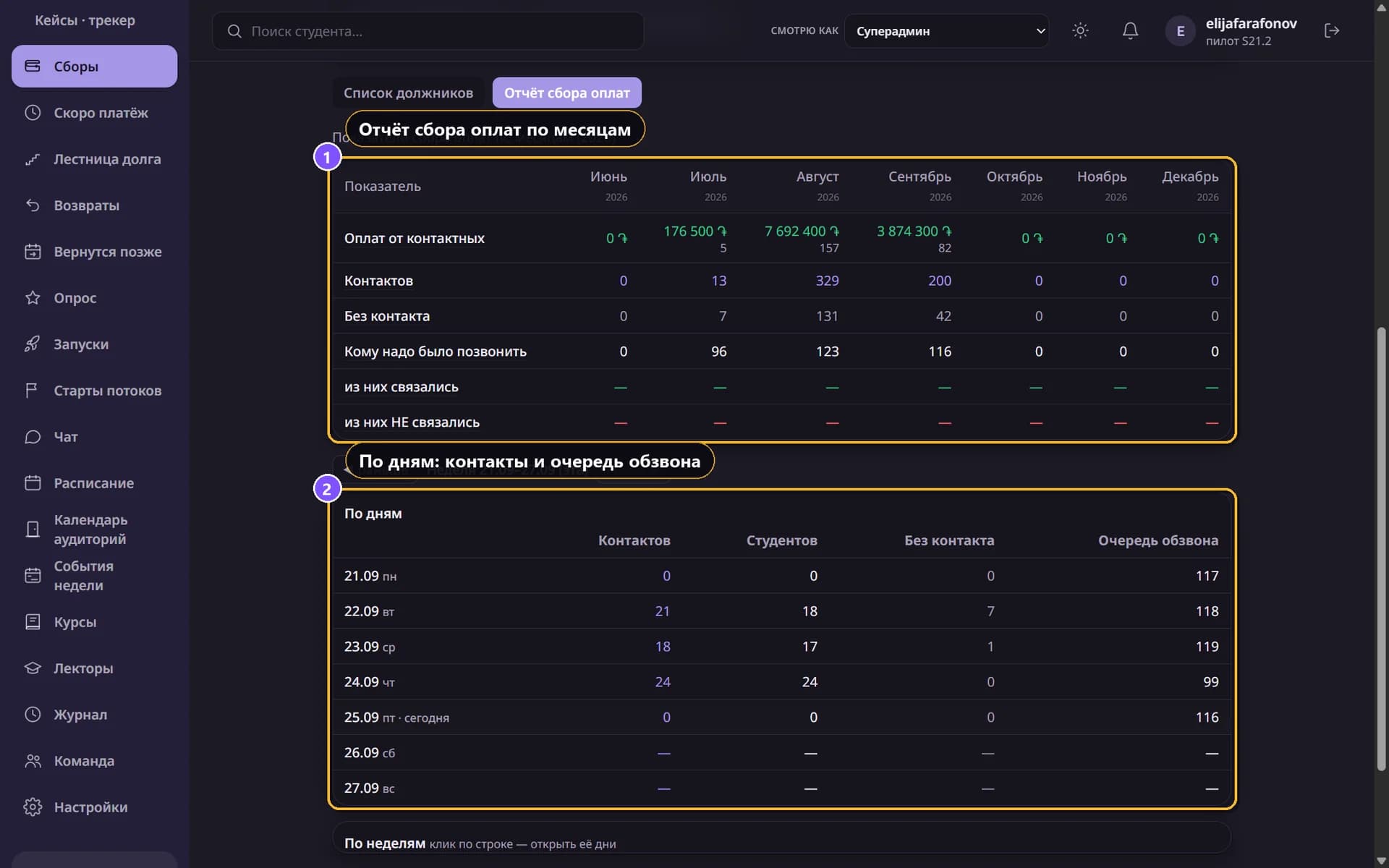Click the По неделям section header

(x=385, y=843)
